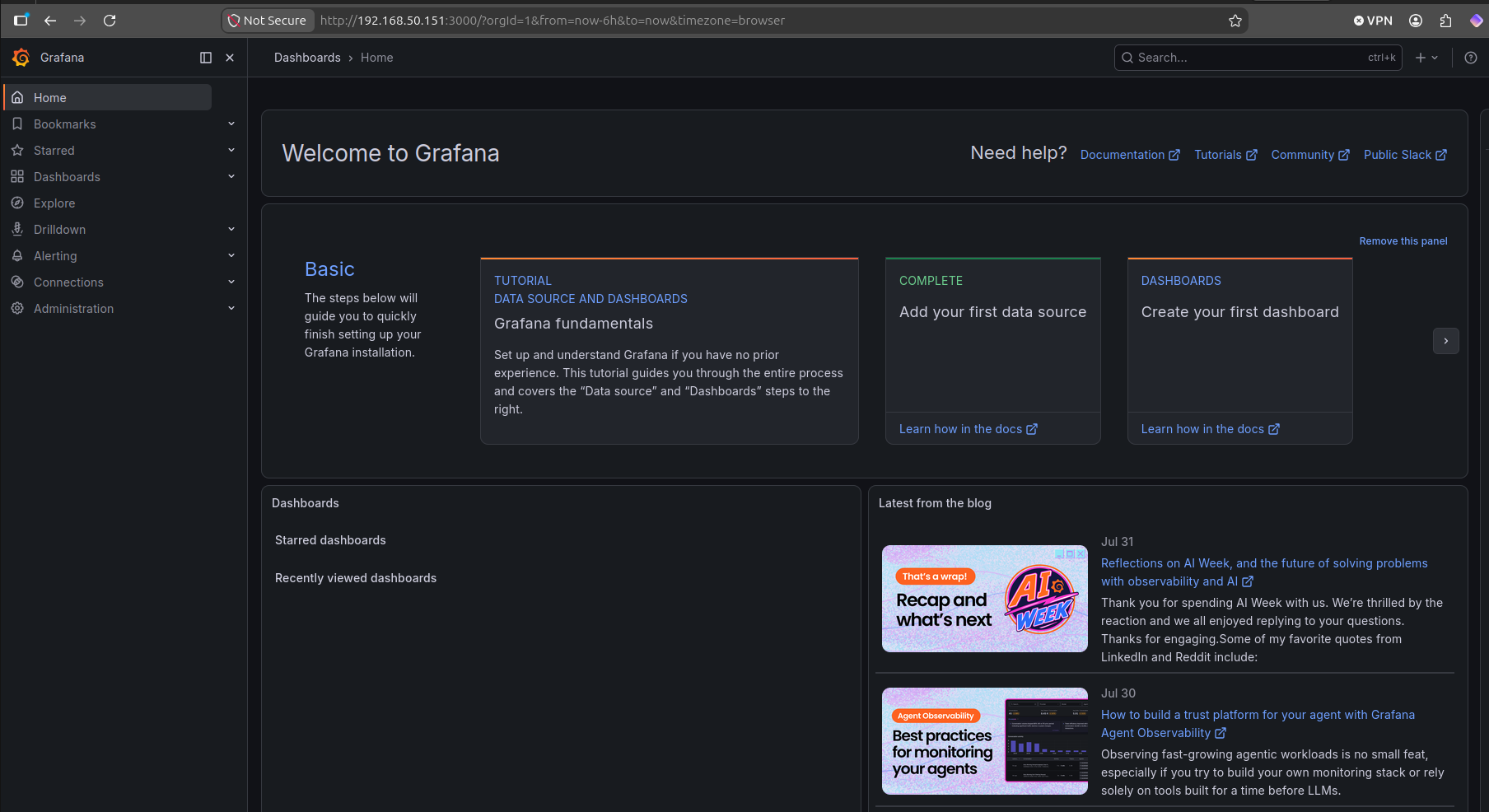Show next setup cards with right arrow
The image size is (1489, 812).
click(1446, 341)
